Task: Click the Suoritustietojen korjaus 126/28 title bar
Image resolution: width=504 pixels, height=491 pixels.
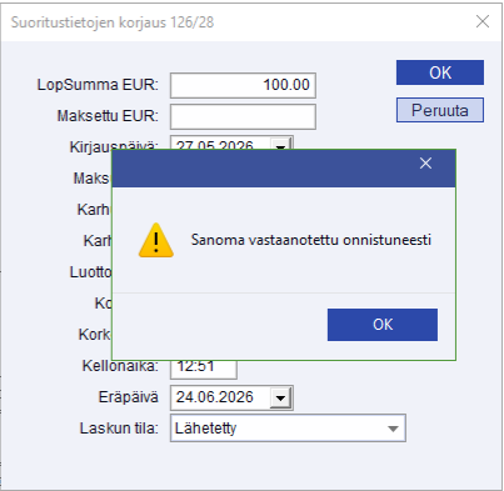Action: point(233,22)
